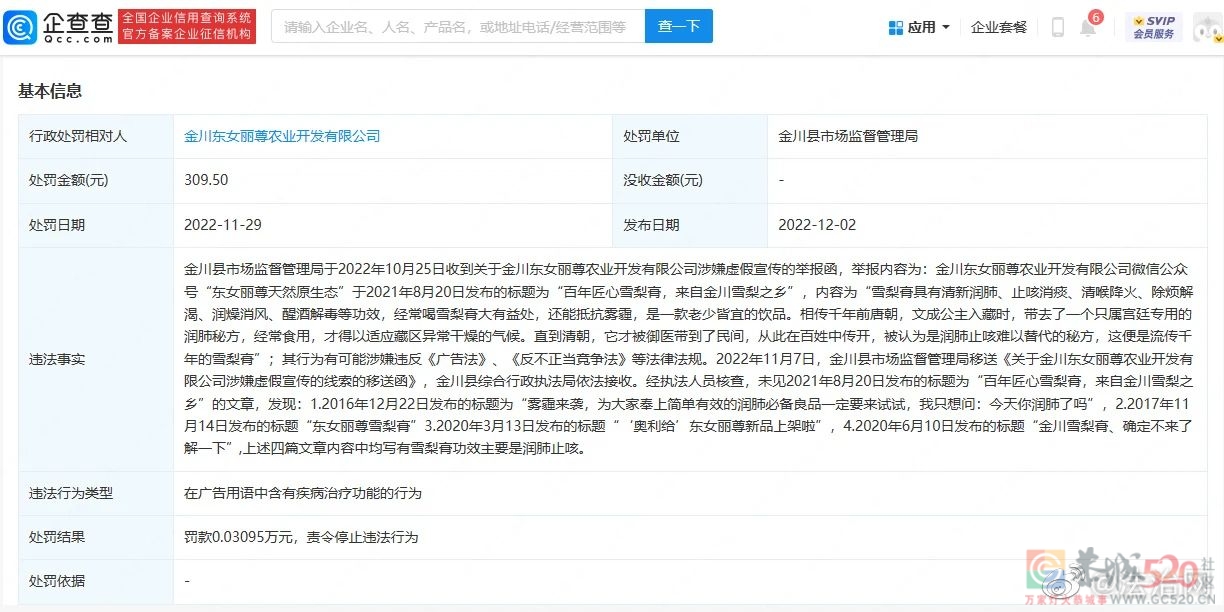Click the 处罚结果 text about 罚款0.03095万元
Image resolution: width=1224 pixels, height=612 pixels.
(x=301, y=537)
